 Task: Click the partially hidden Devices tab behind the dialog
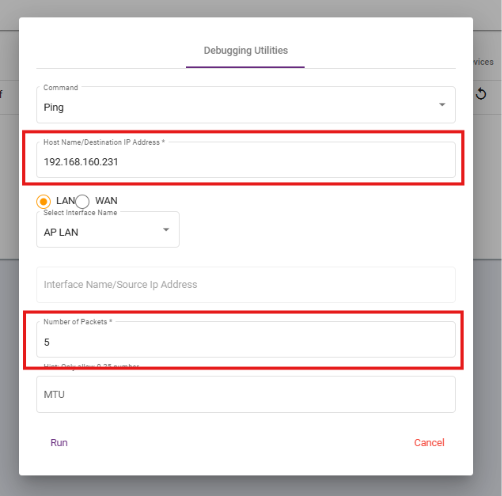coord(483,62)
